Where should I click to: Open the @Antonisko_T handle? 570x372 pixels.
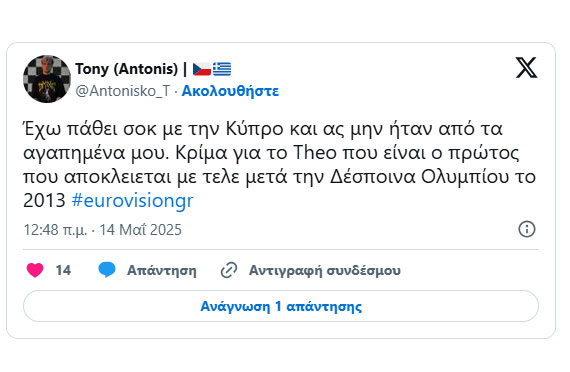pyautogui.click(x=123, y=91)
